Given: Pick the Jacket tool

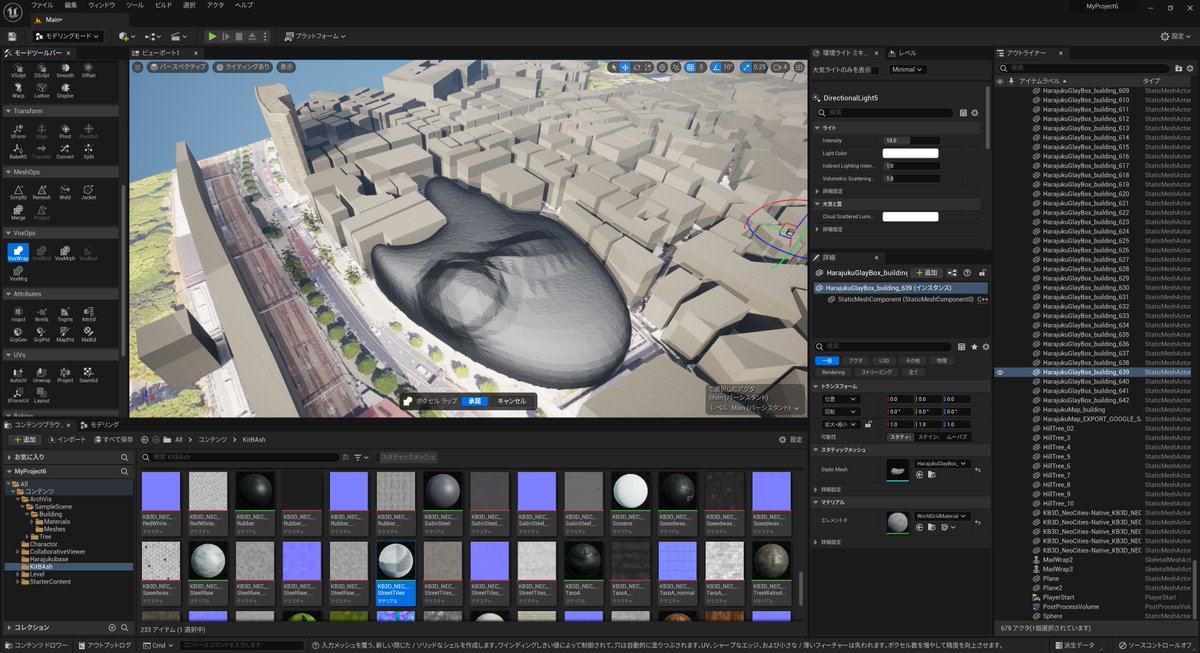Looking at the screenshot, I should (89, 192).
